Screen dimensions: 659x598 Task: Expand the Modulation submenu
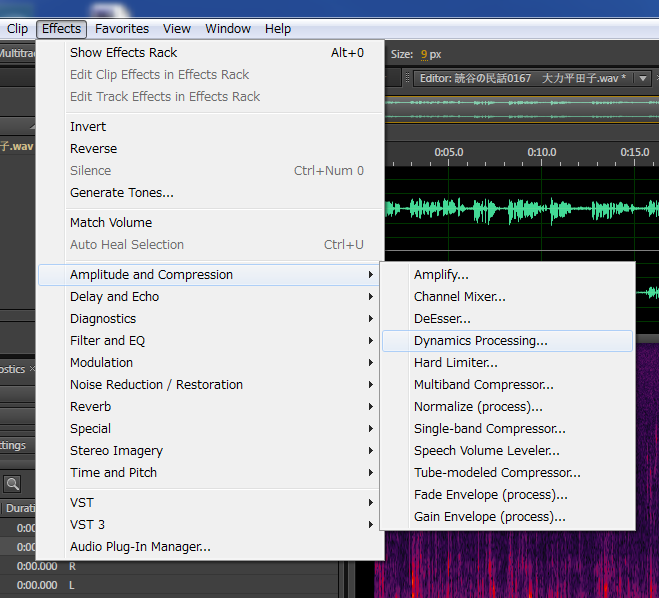point(209,363)
